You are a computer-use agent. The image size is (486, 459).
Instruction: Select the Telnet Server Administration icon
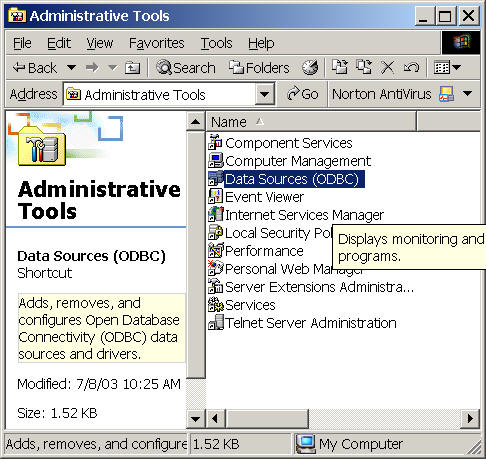point(215,323)
